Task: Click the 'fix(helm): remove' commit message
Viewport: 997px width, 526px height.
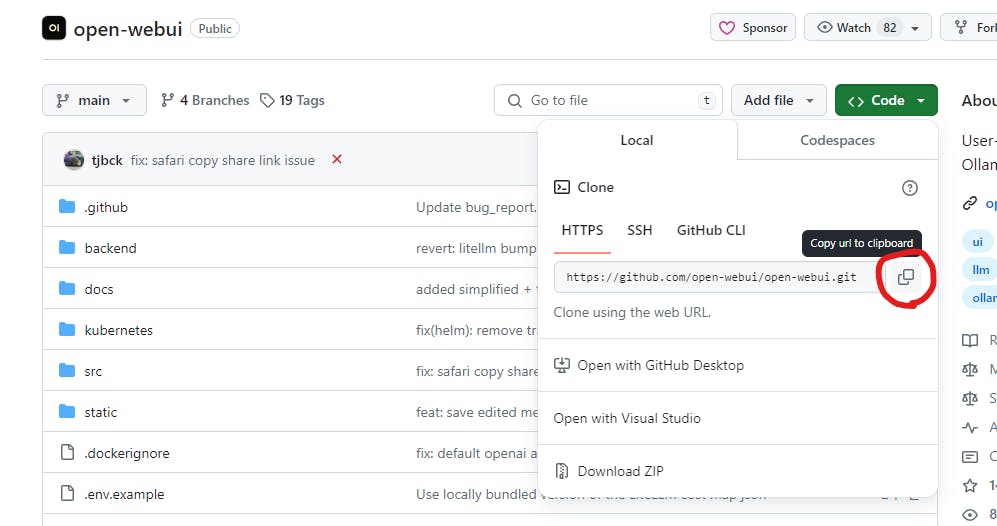Action: click(476, 330)
